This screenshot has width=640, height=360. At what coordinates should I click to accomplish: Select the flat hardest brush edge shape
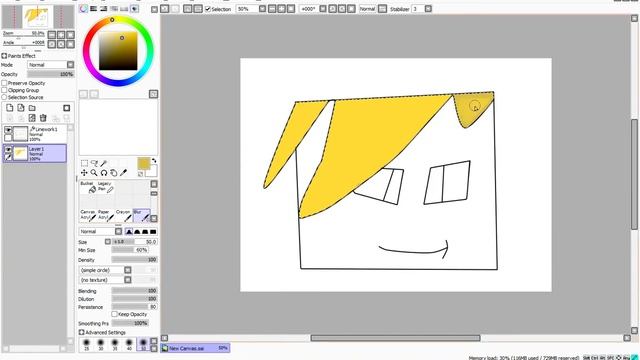pyautogui.click(x=153, y=232)
